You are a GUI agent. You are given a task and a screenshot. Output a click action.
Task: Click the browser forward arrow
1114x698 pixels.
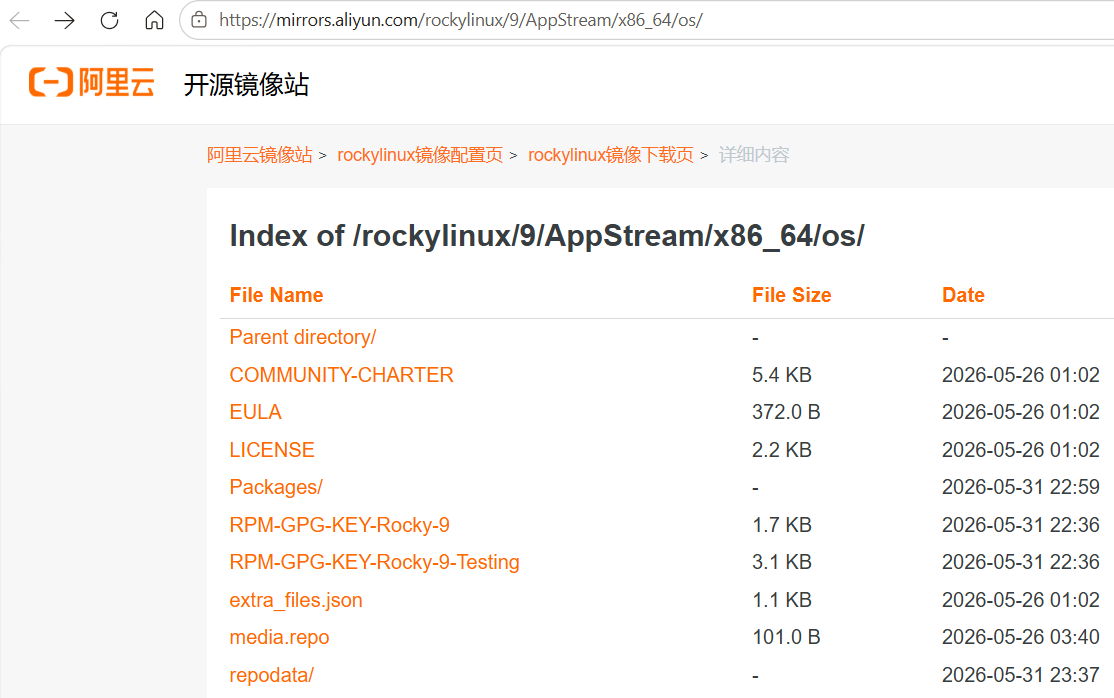coord(65,20)
